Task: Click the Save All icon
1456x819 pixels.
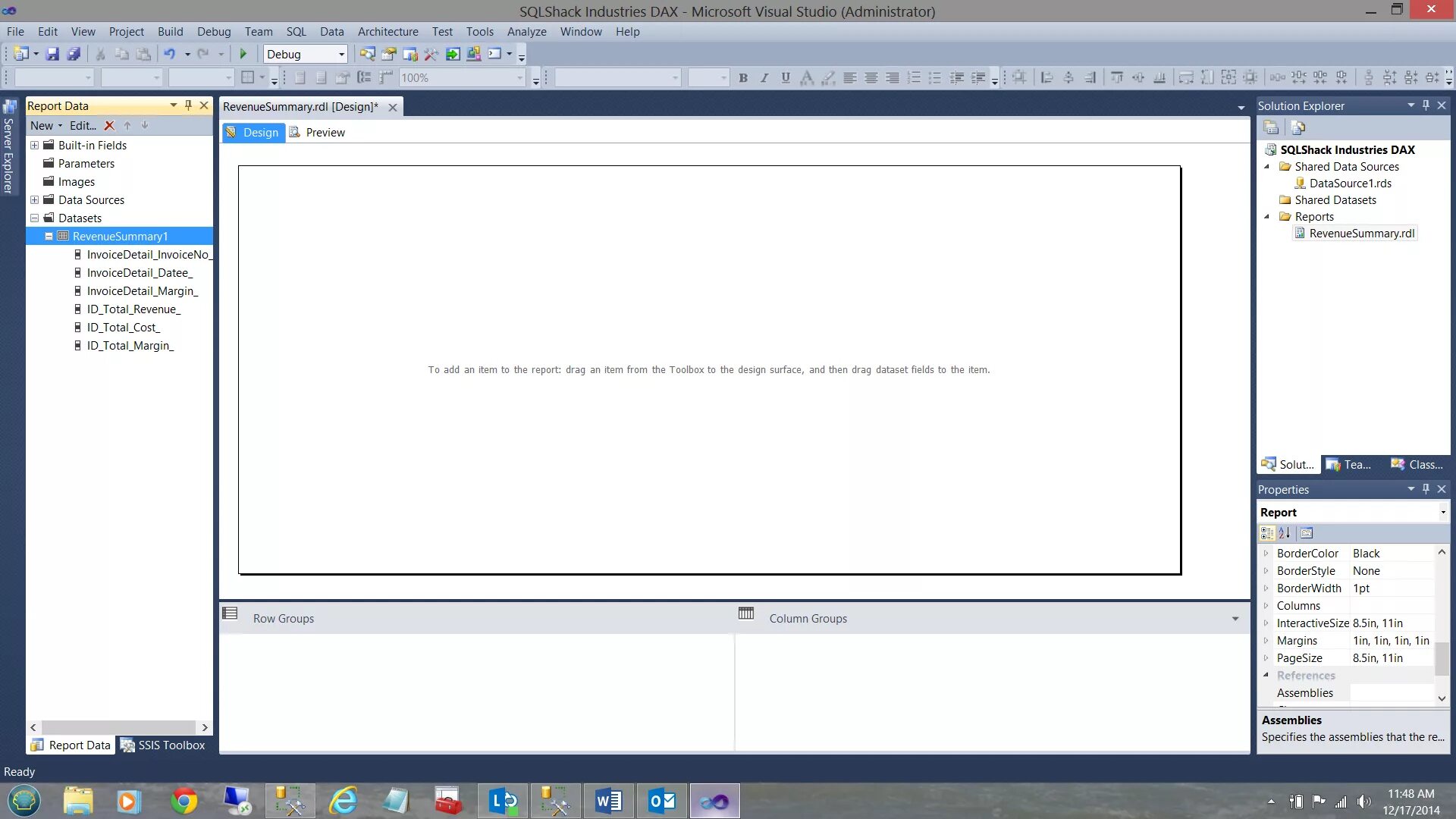Action: pos(74,54)
